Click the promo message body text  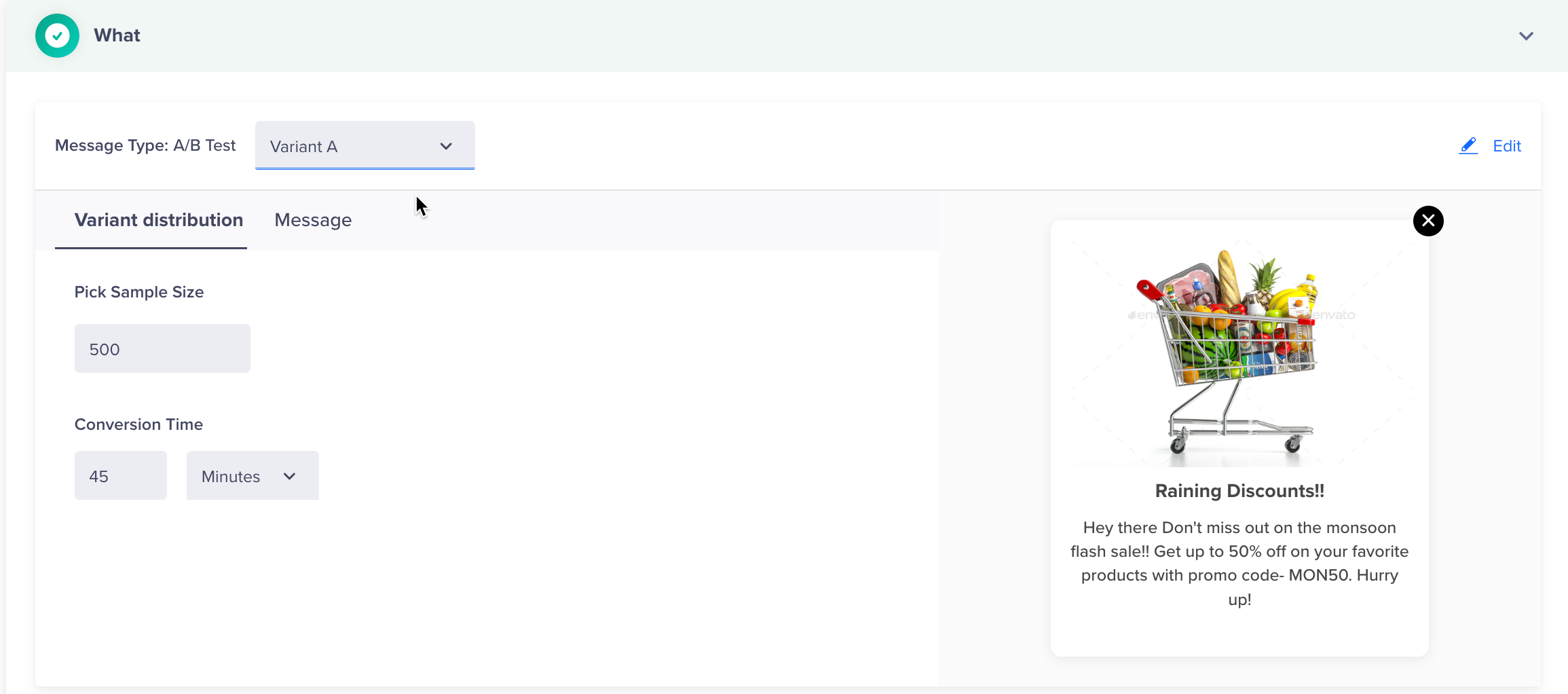coord(1239,564)
